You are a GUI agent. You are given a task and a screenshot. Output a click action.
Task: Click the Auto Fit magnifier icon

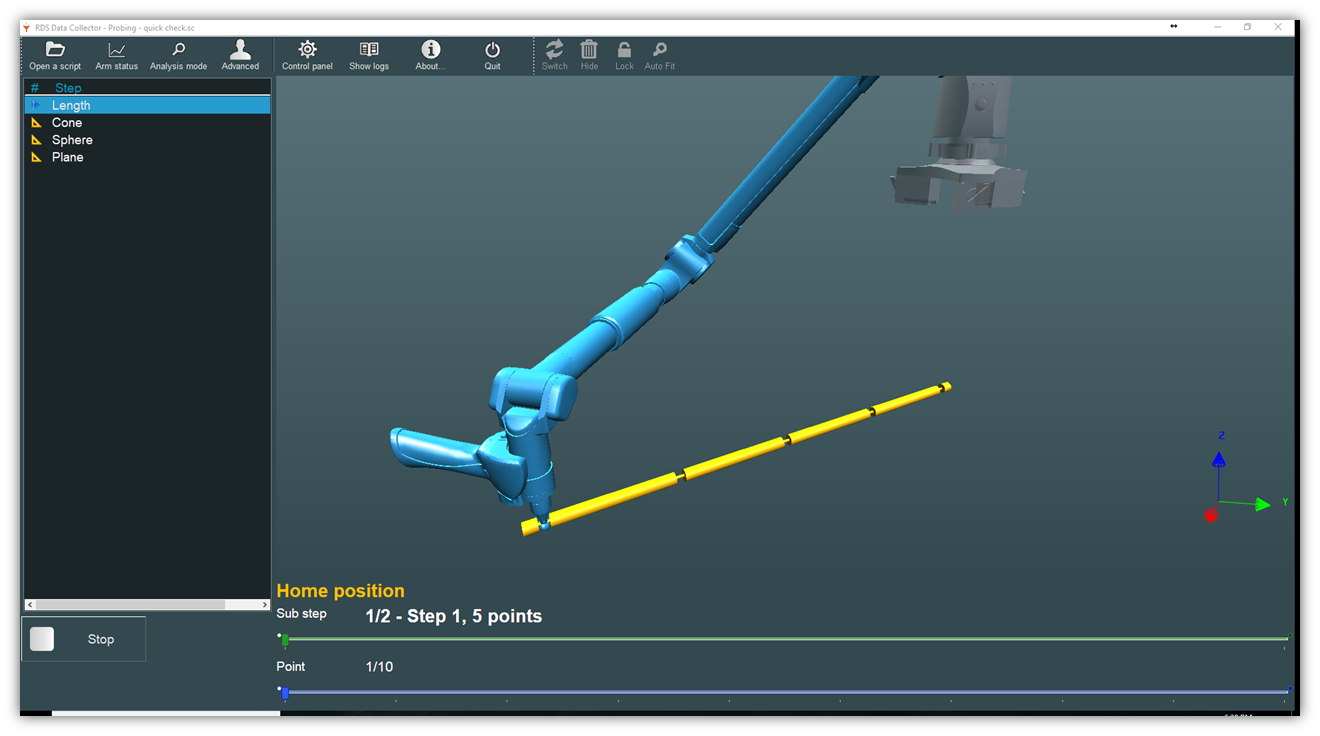pyautogui.click(x=659, y=55)
